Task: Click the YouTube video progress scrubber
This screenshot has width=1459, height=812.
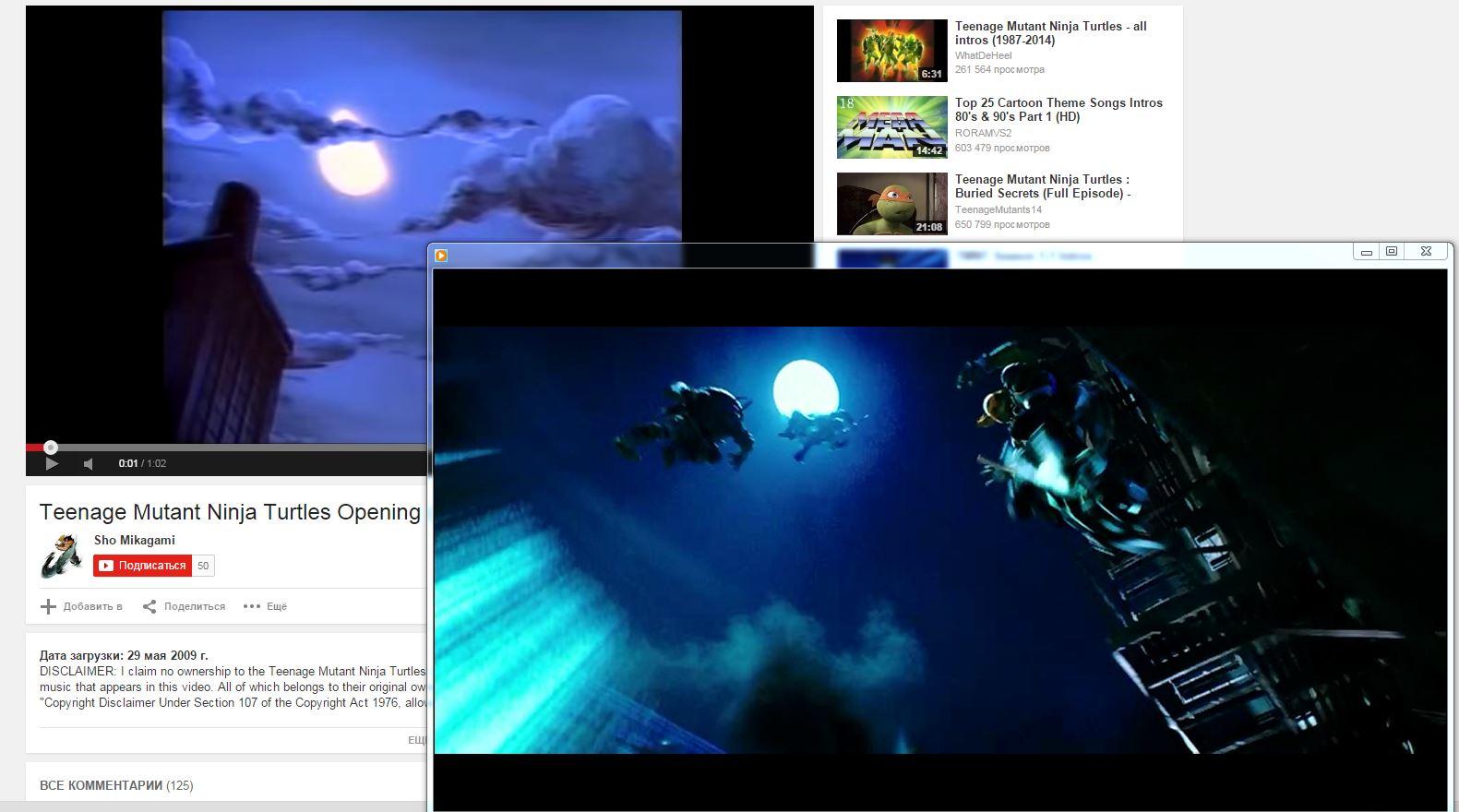Action: 51,448
